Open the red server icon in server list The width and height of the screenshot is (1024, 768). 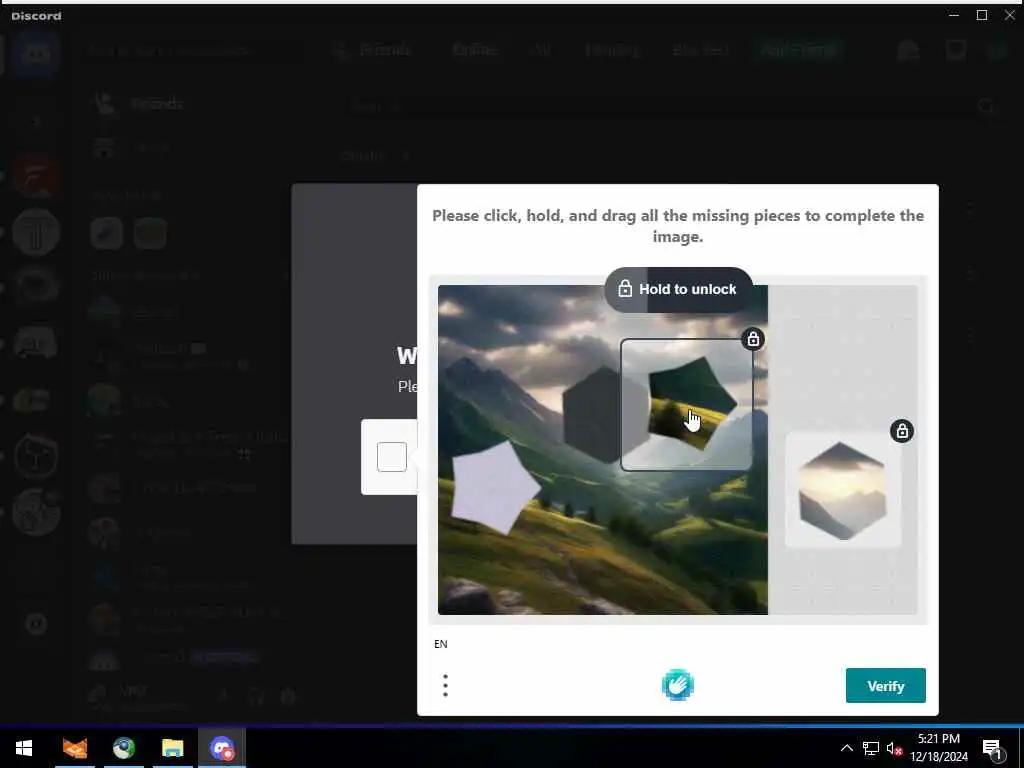click(36, 175)
